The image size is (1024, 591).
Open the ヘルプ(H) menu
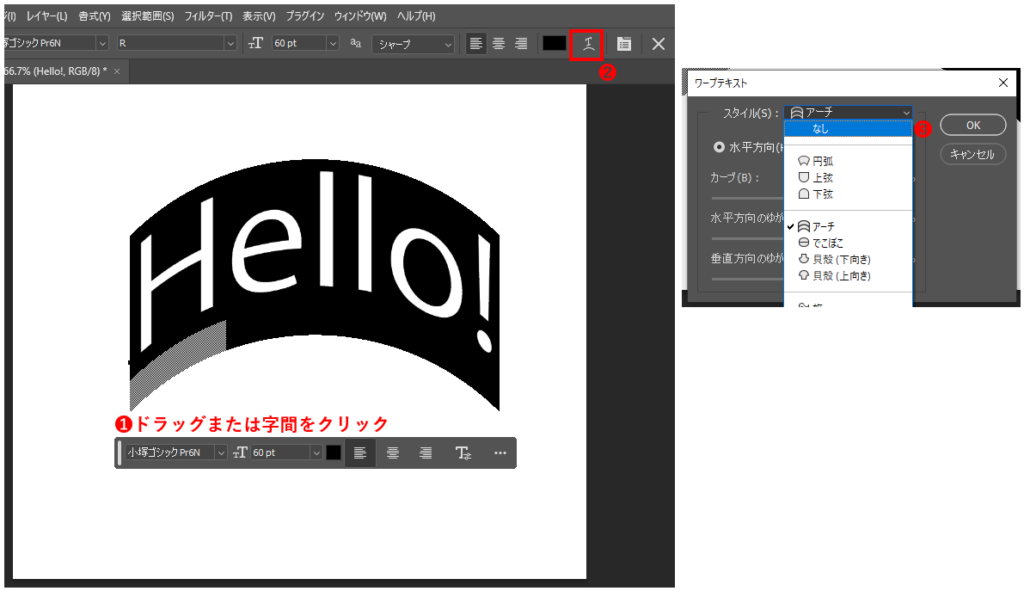point(416,16)
